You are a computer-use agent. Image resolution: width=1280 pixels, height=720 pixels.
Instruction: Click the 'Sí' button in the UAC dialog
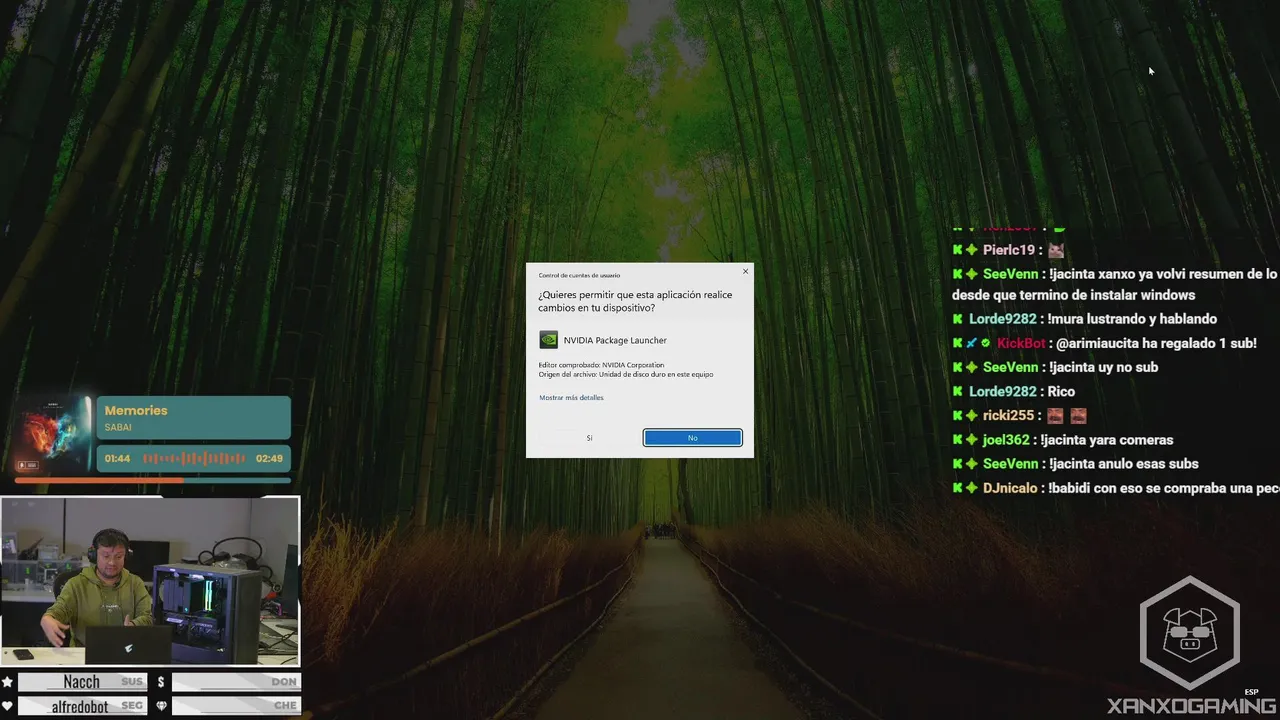point(589,438)
